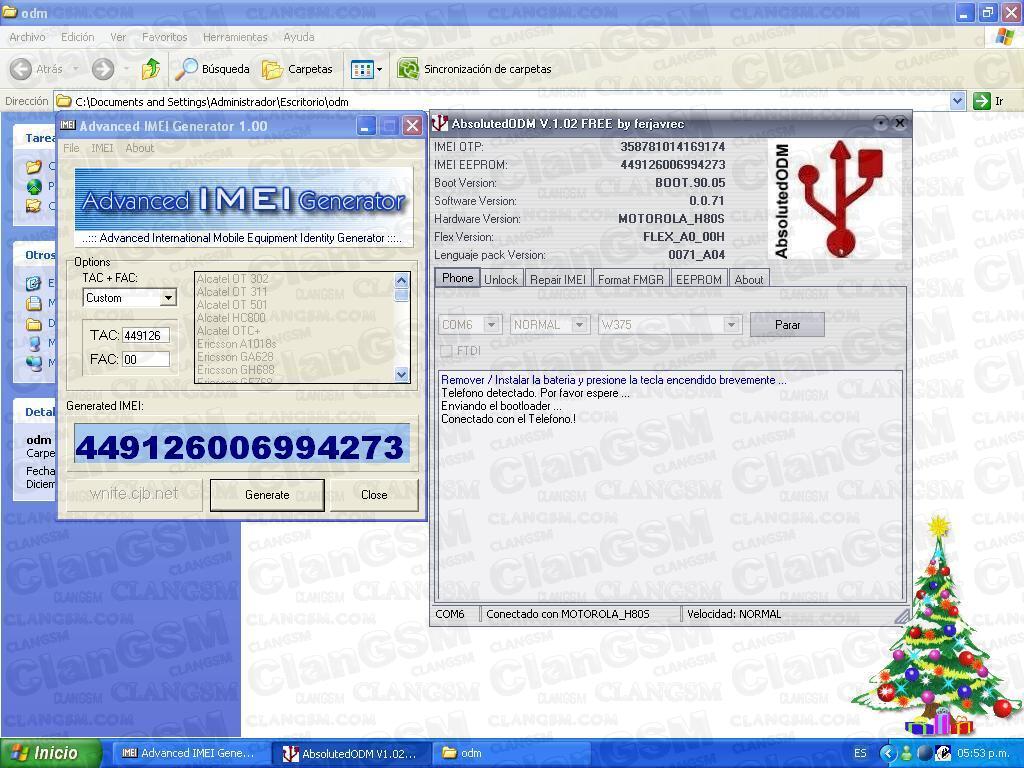The width and height of the screenshot is (1024, 768).
Task: Open the Edición menu
Action: coord(78,37)
